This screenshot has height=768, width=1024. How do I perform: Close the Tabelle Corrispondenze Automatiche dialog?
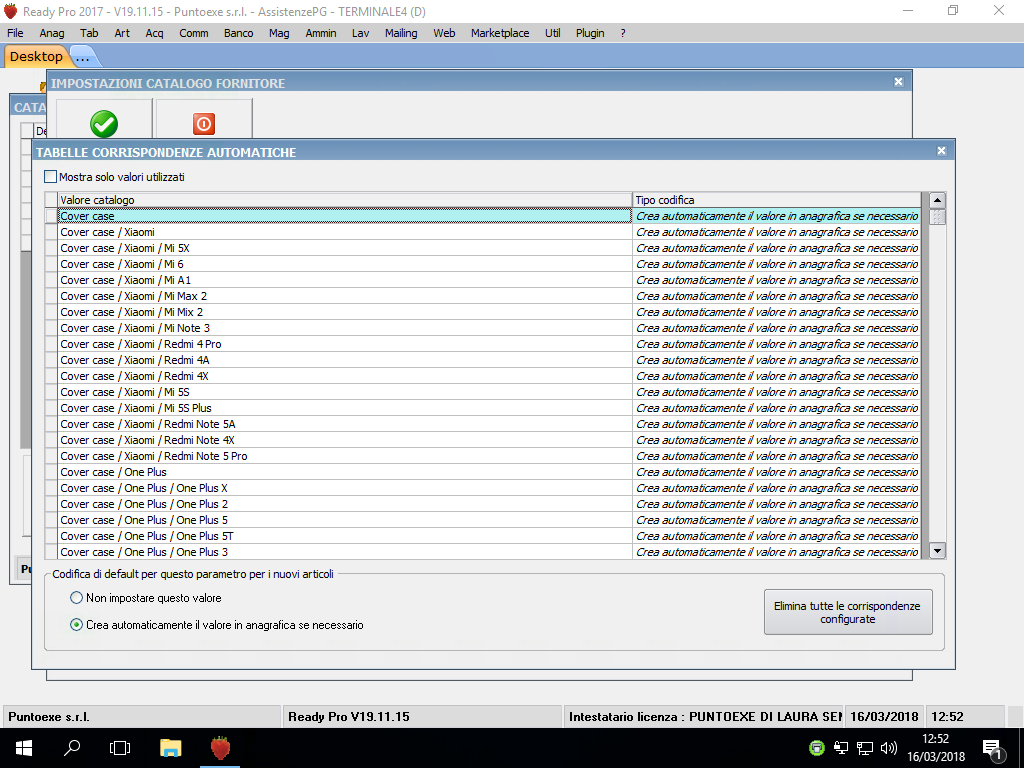pyautogui.click(x=941, y=151)
